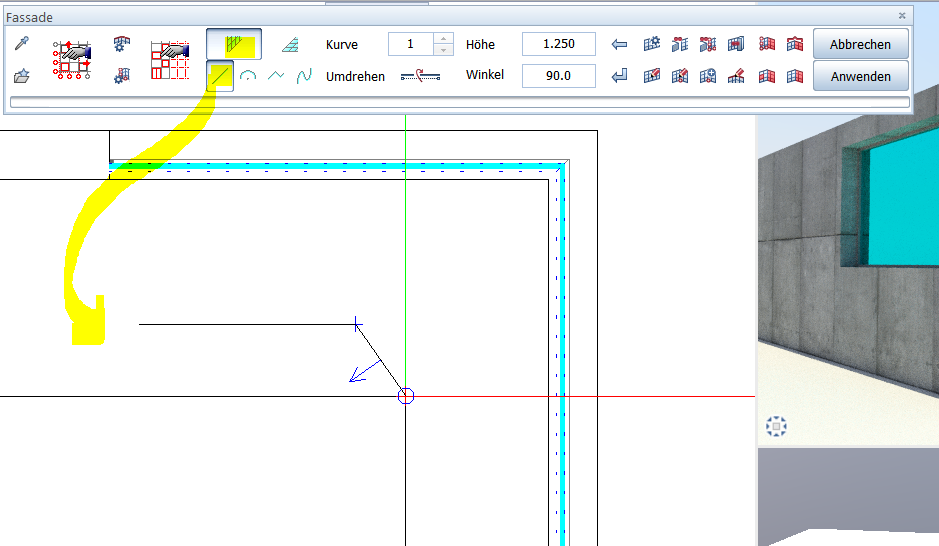The width and height of the screenshot is (939, 546).
Task: Select the arc drawing mode
Action: (x=249, y=76)
